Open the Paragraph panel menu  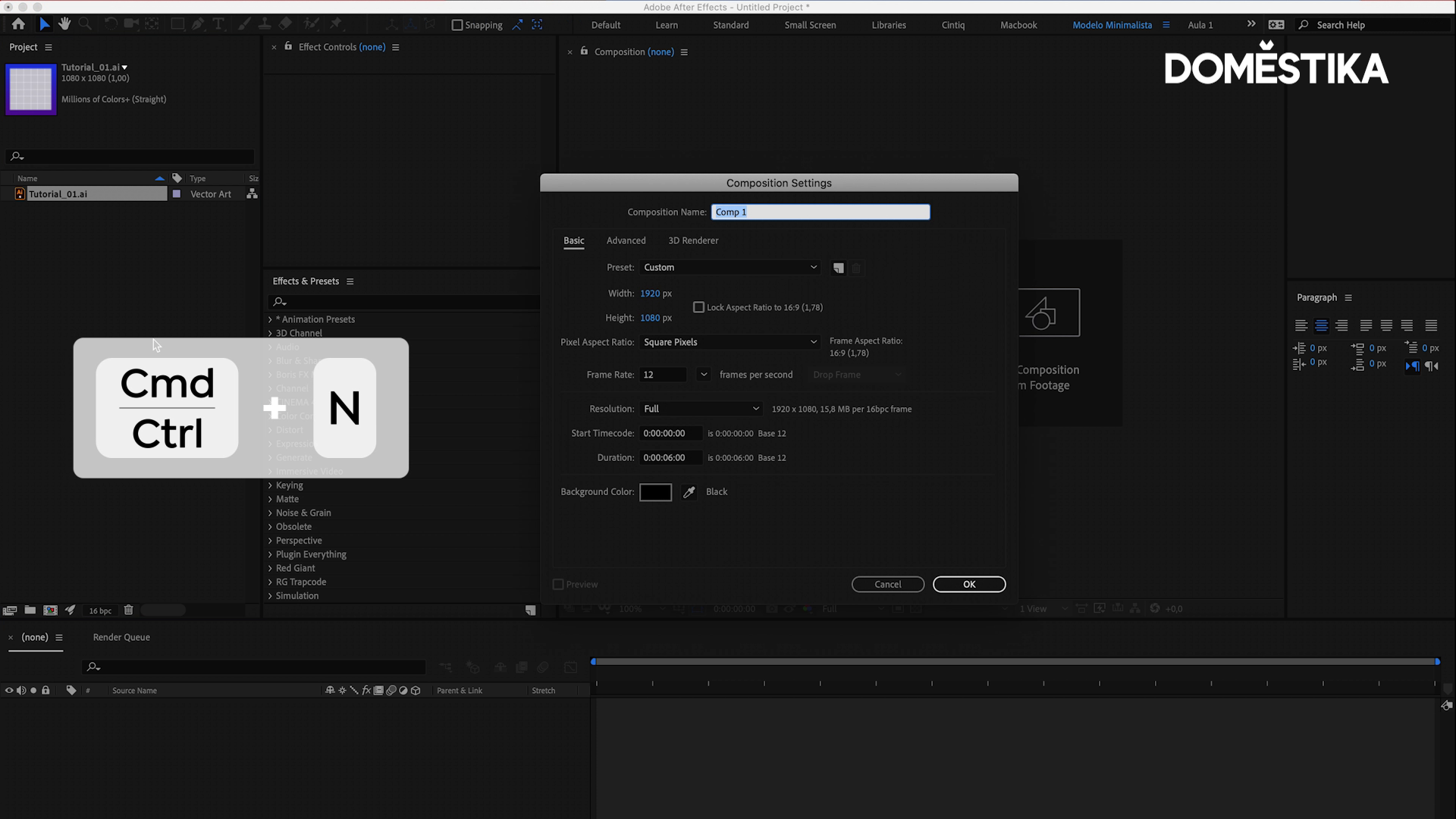[1348, 298]
